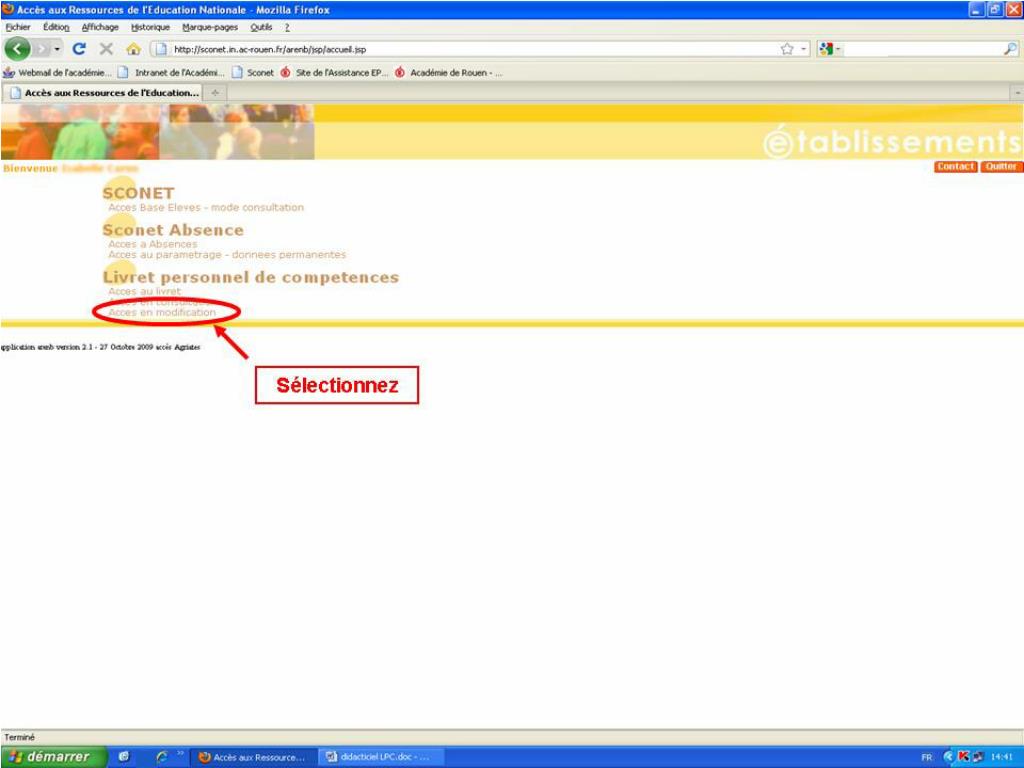Select the Accès aux Ressources de l'Education tab

tap(103, 93)
